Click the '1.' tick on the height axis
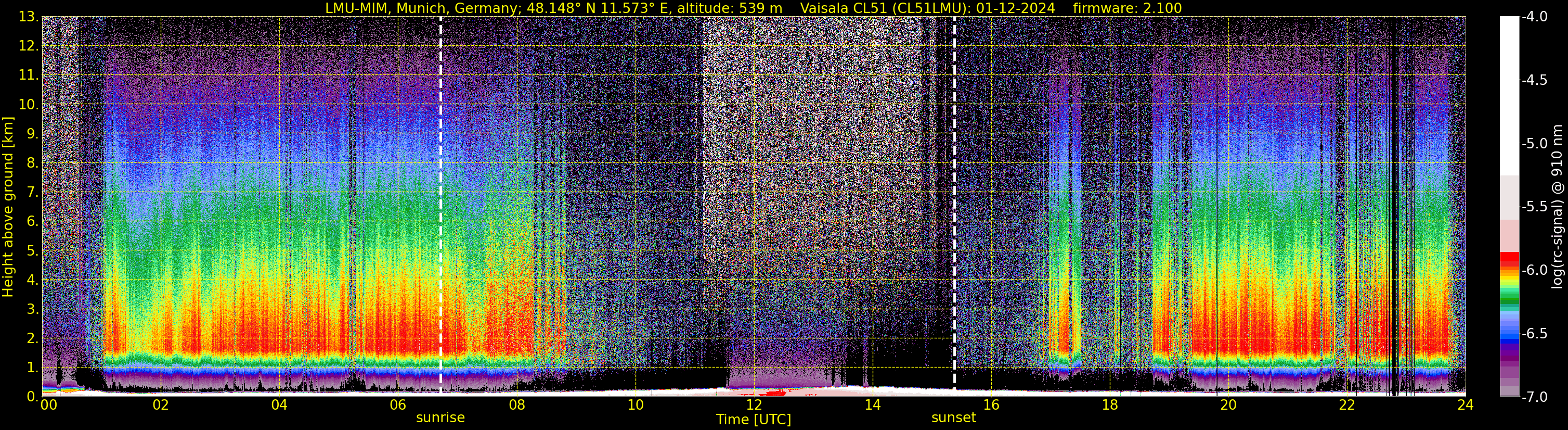Viewport: 1568px width, 430px height. pyautogui.click(x=32, y=367)
